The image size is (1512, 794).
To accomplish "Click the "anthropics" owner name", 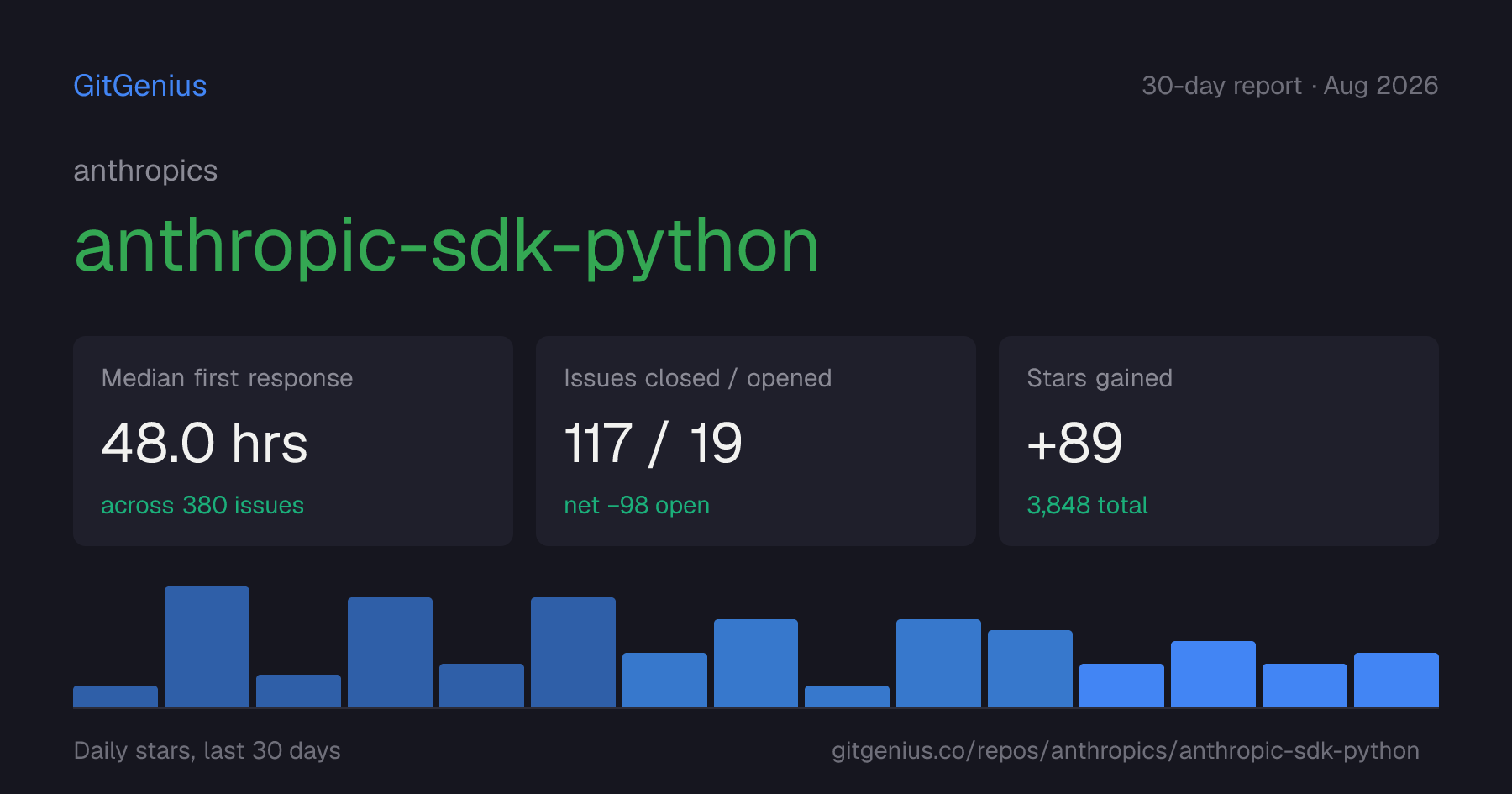I will (145, 171).
